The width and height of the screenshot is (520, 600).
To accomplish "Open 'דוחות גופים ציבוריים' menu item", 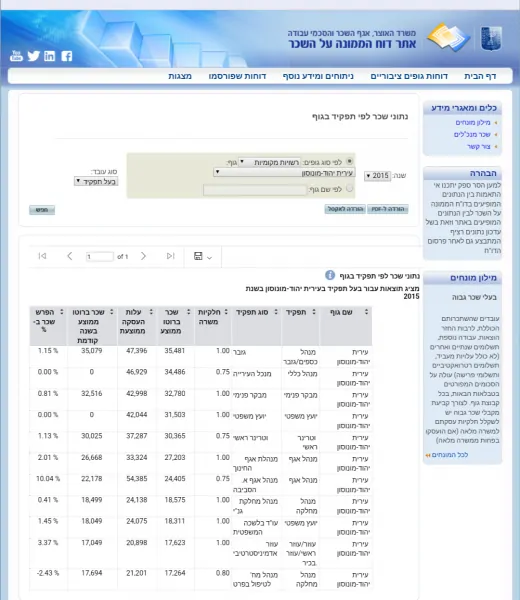I will (409, 76).
